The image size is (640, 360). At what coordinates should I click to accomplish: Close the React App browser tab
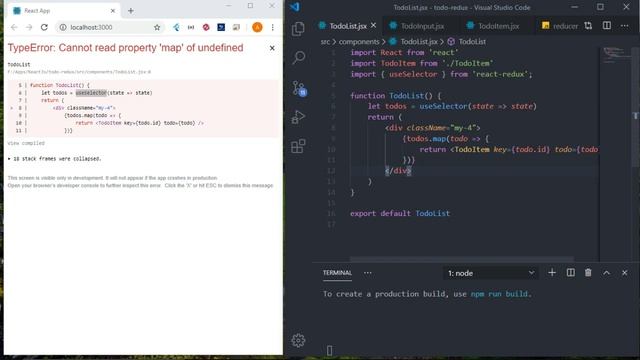[x=113, y=11]
